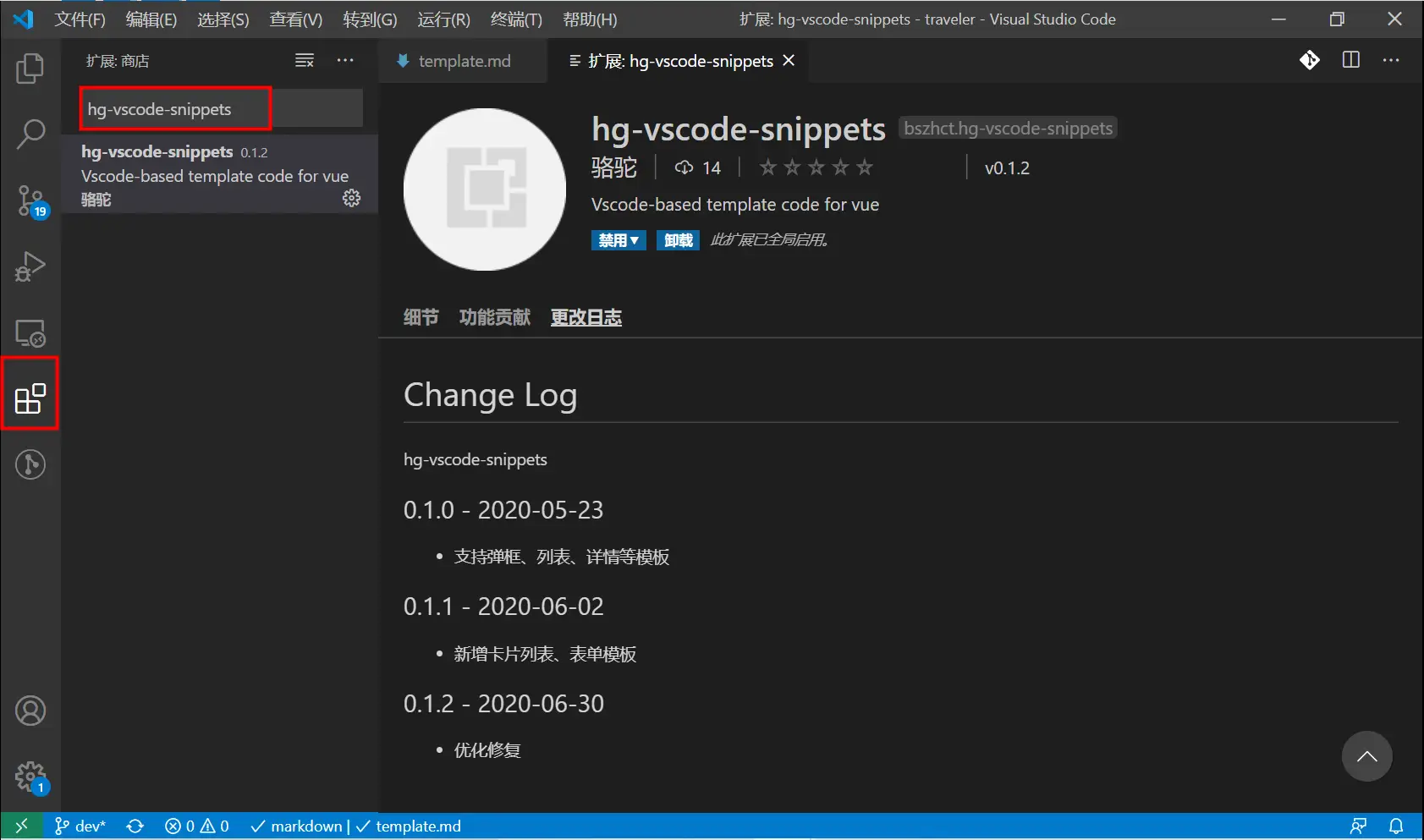The height and width of the screenshot is (840, 1424).
Task: Split the editor to the right
Action: [x=1351, y=60]
